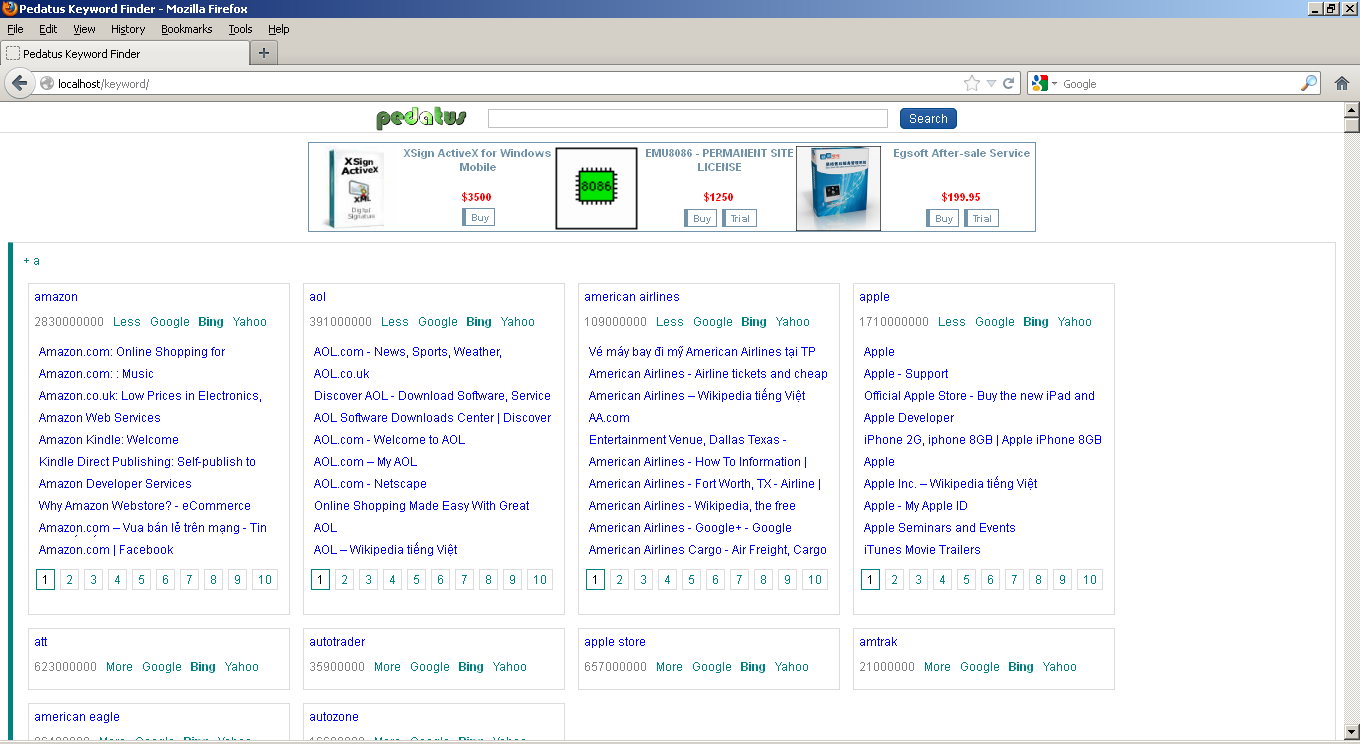Open the Tools menu
The image size is (1360, 744).
click(240, 29)
